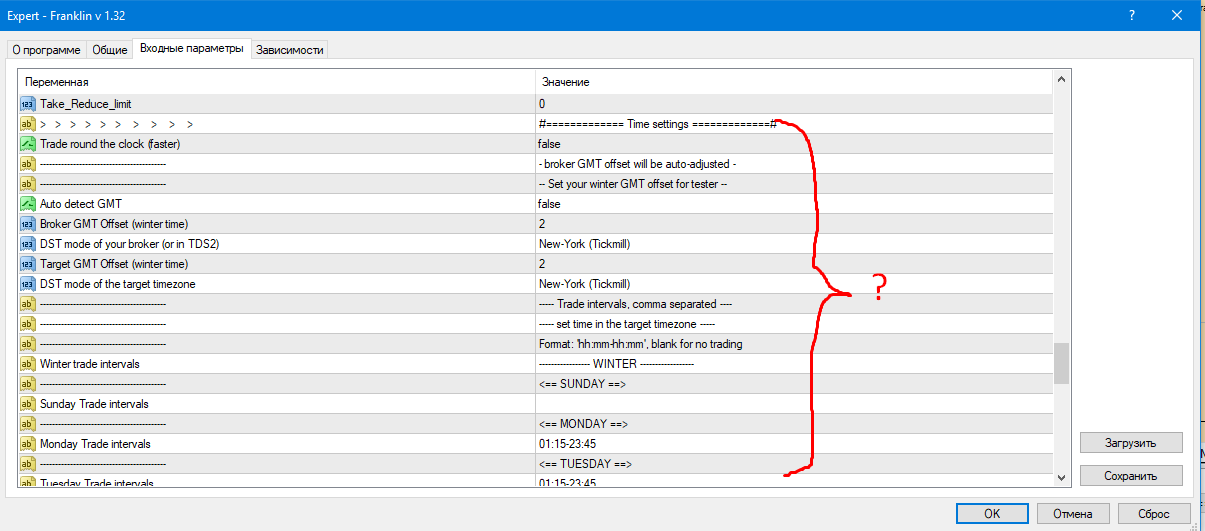This screenshot has width=1205, height=531.
Task: Select the Target GMT Offset value 2
Action: coord(542,264)
